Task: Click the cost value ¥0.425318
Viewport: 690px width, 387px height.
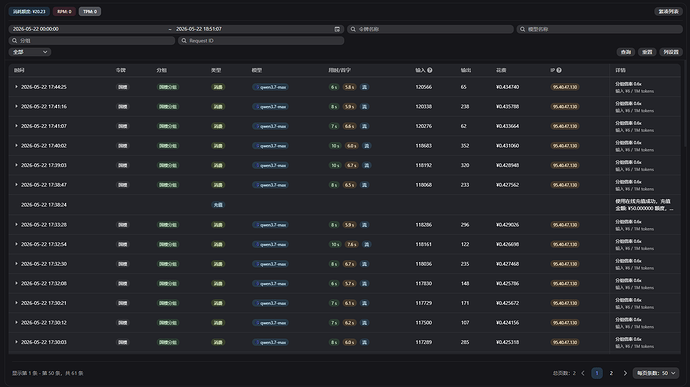Action: tap(507, 342)
